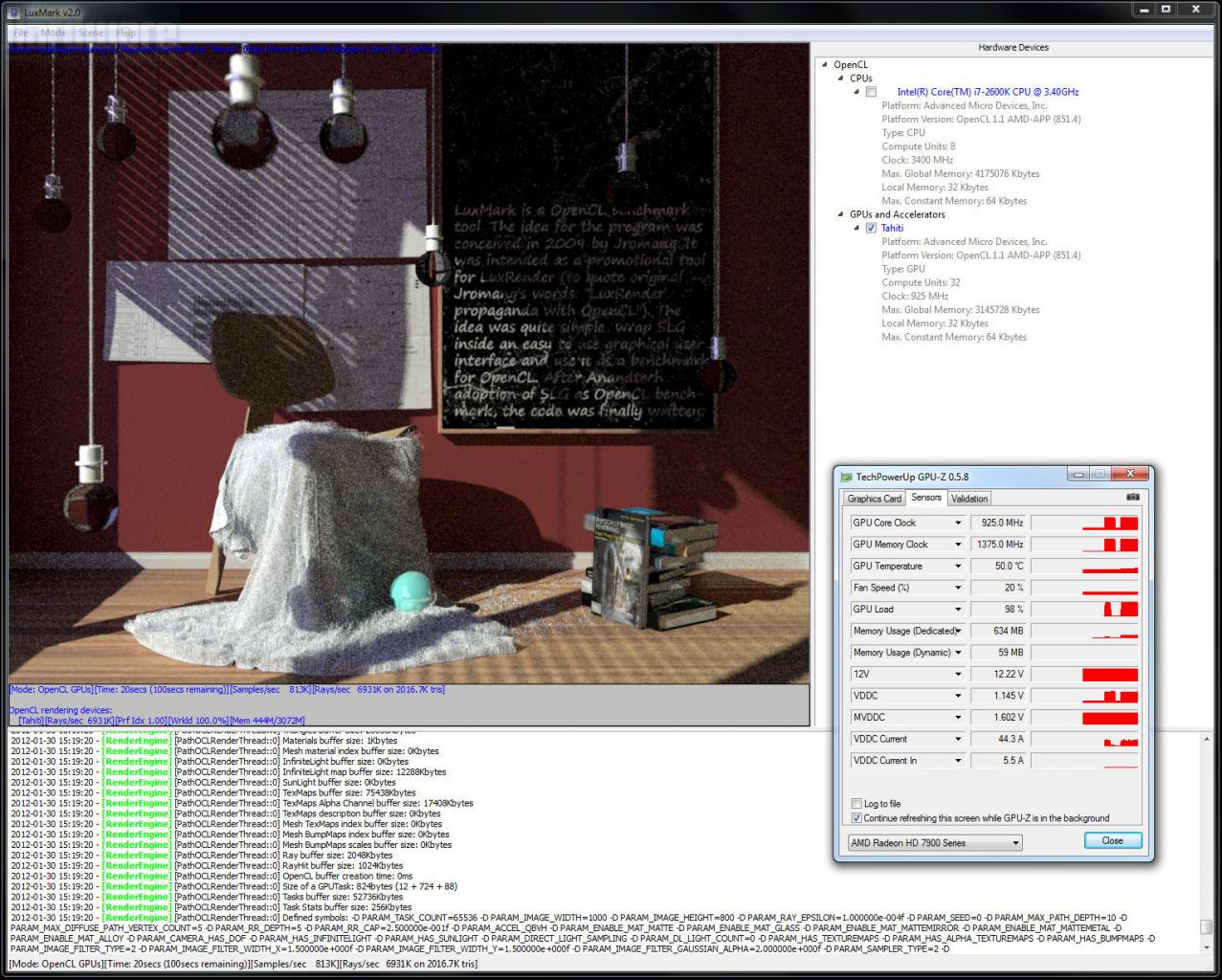Uncheck the Tahiti GPU device checkbox
This screenshot has height=980, width=1222.
pyautogui.click(x=871, y=228)
